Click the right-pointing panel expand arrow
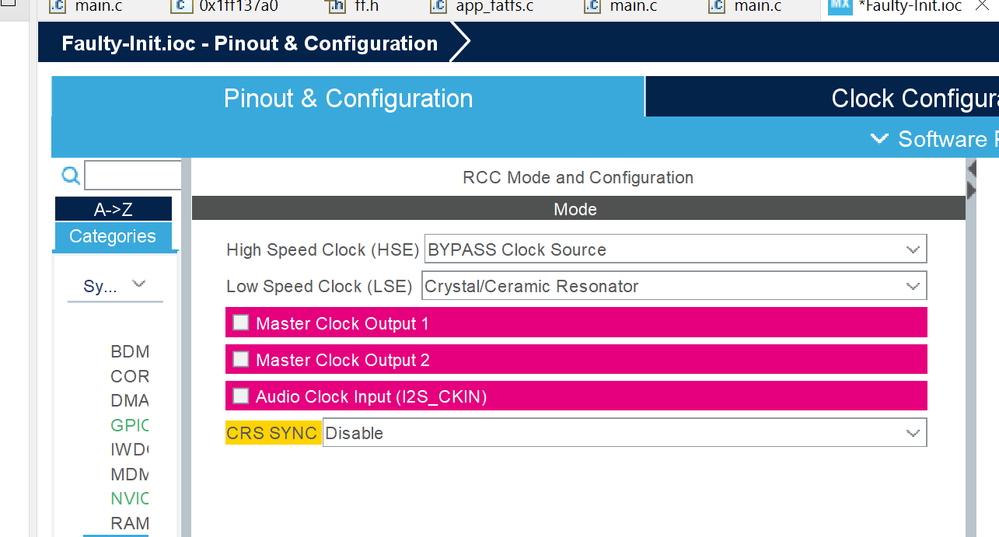Viewport: 999px width, 537px height. point(972,190)
